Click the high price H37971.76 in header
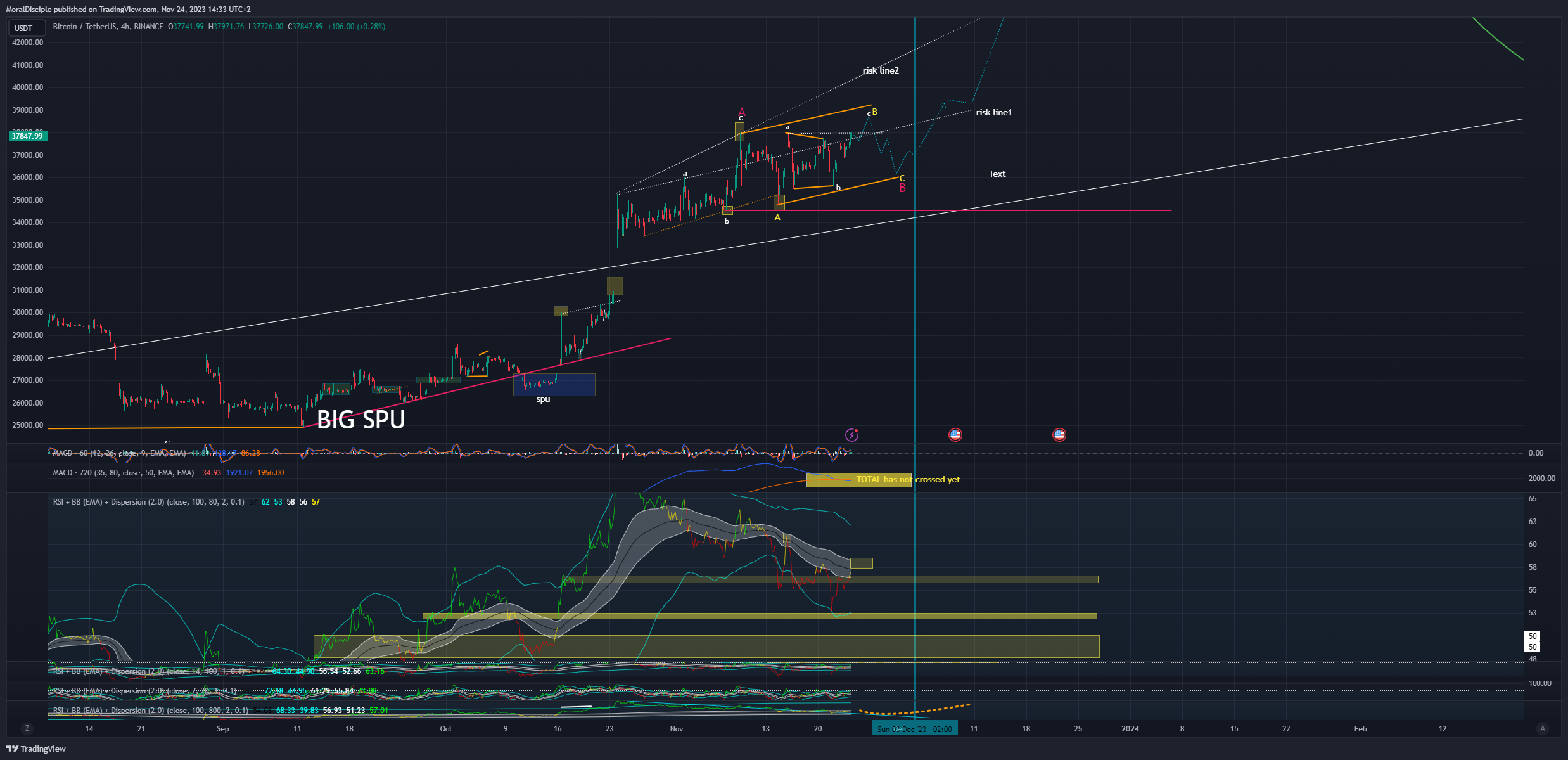Screen dimensions: 1568x760 [226, 27]
